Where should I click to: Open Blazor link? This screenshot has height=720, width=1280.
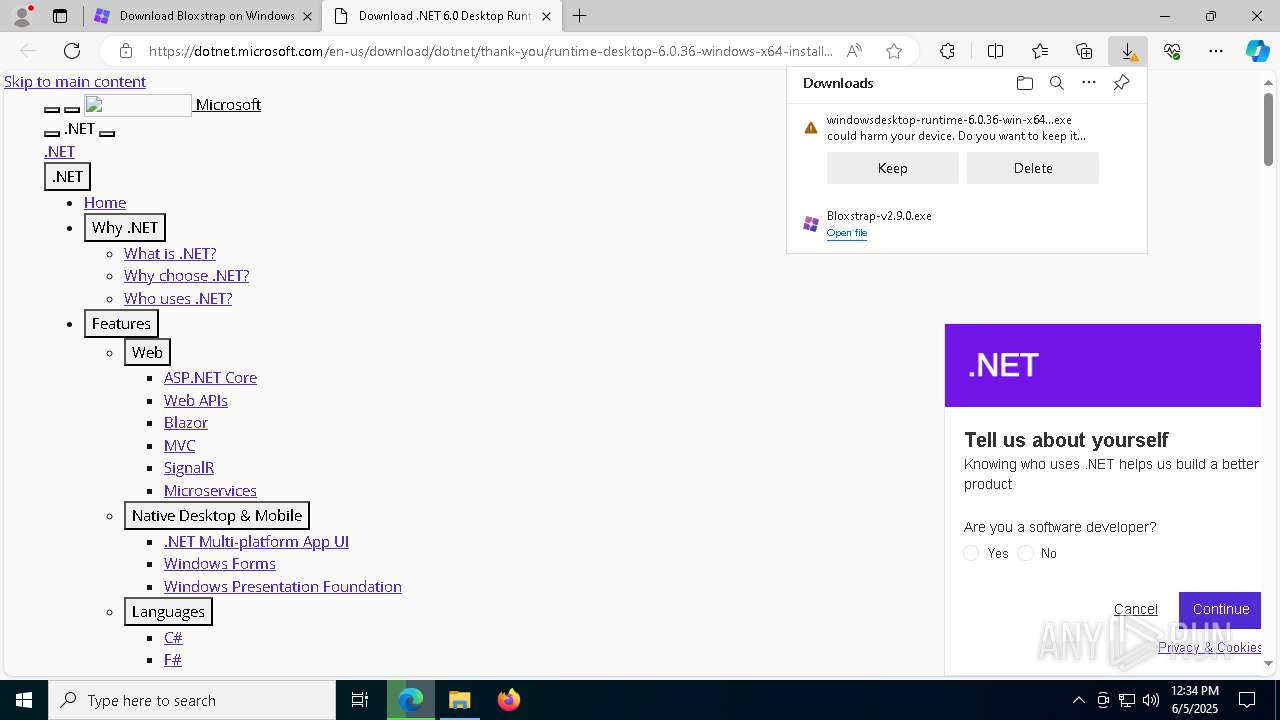coord(186,422)
